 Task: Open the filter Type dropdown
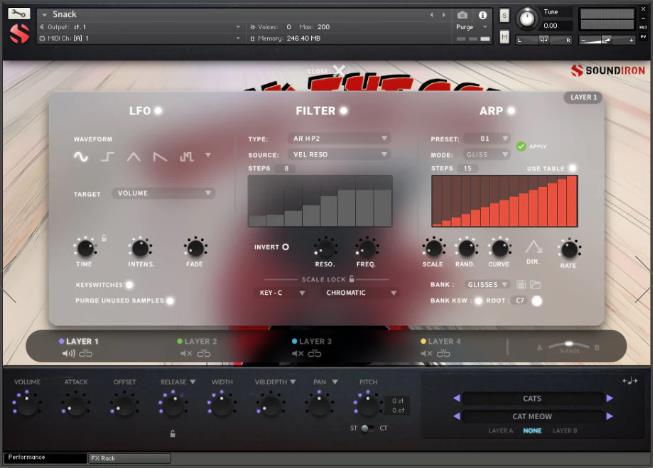click(x=336, y=139)
